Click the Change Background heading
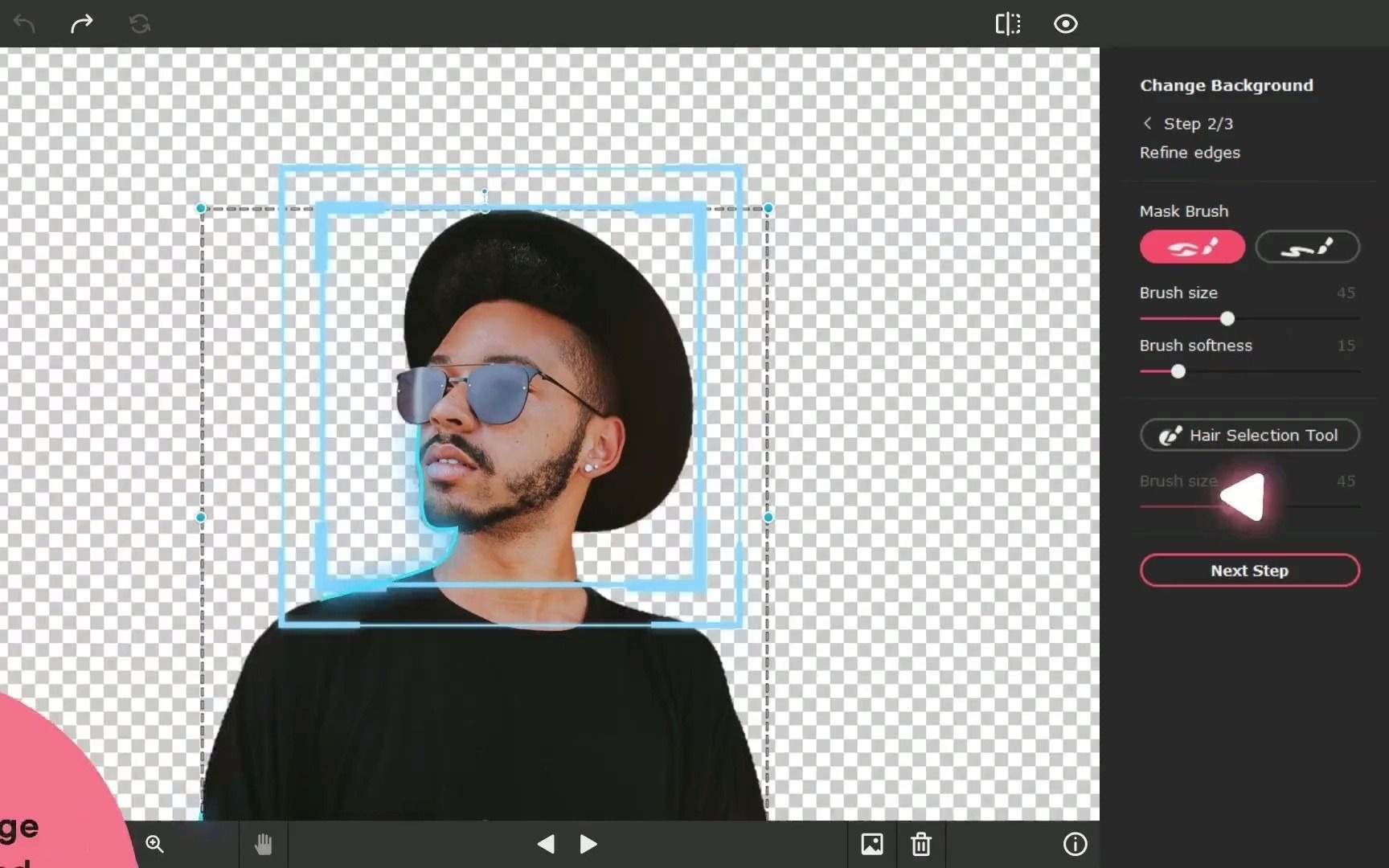Image resolution: width=1389 pixels, height=868 pixels. tap(1226, 85)
